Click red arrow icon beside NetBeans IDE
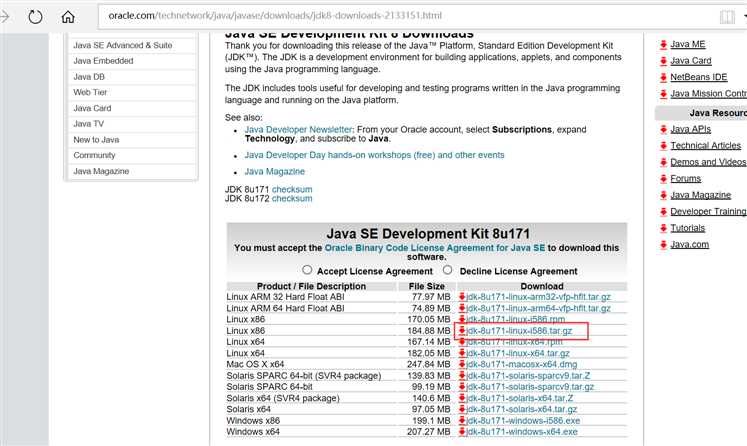The image size is (747, 446). [x=663, y=77]
